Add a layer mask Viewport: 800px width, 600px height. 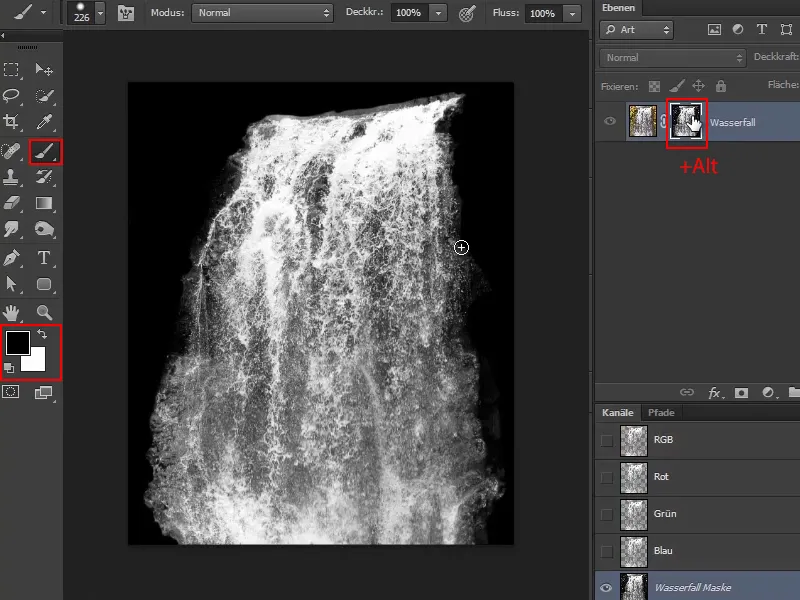741,392
